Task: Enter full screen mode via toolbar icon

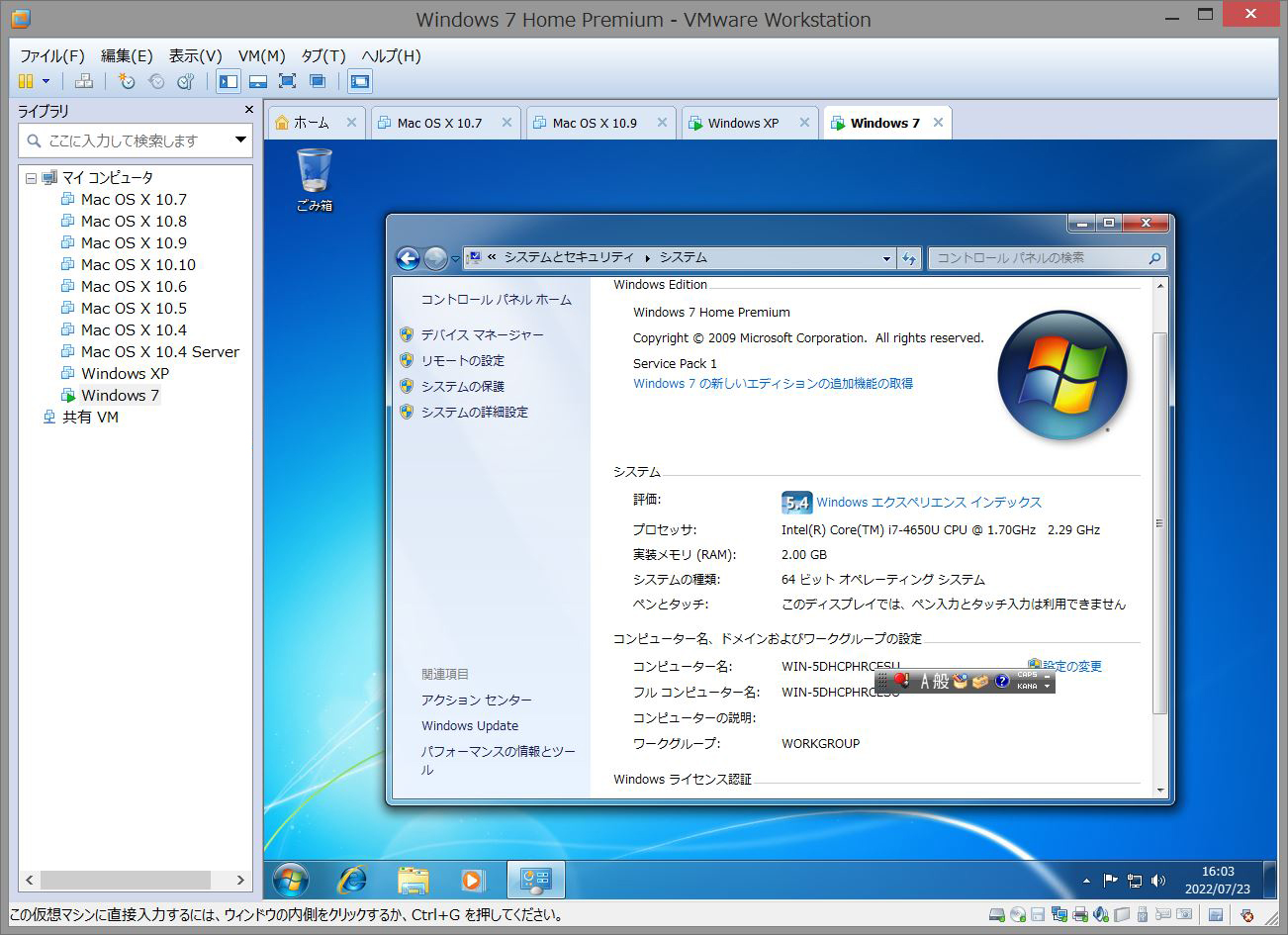Action: coord(288,81)
